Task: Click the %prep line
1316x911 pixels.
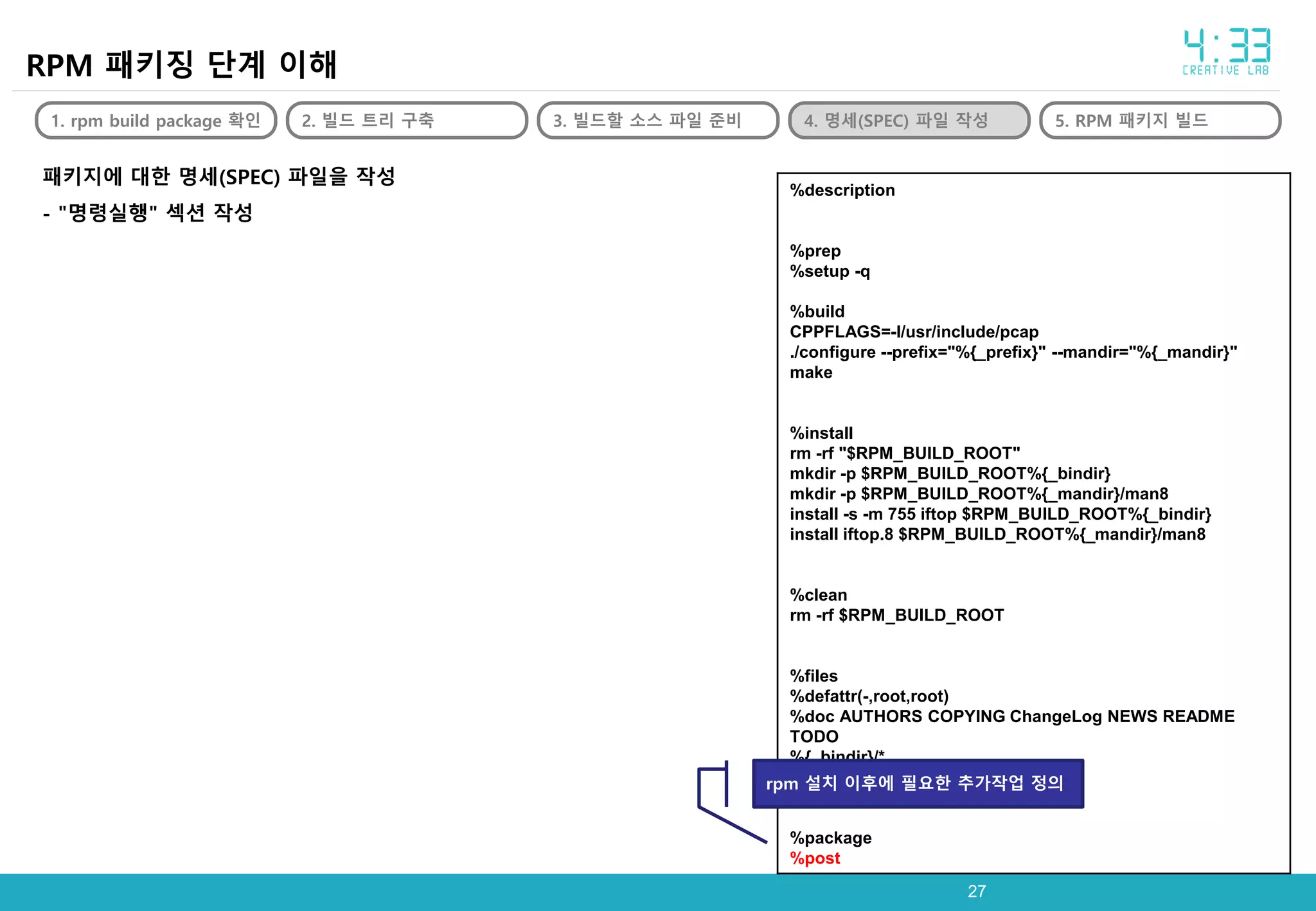Action: (x=815, y=251)
